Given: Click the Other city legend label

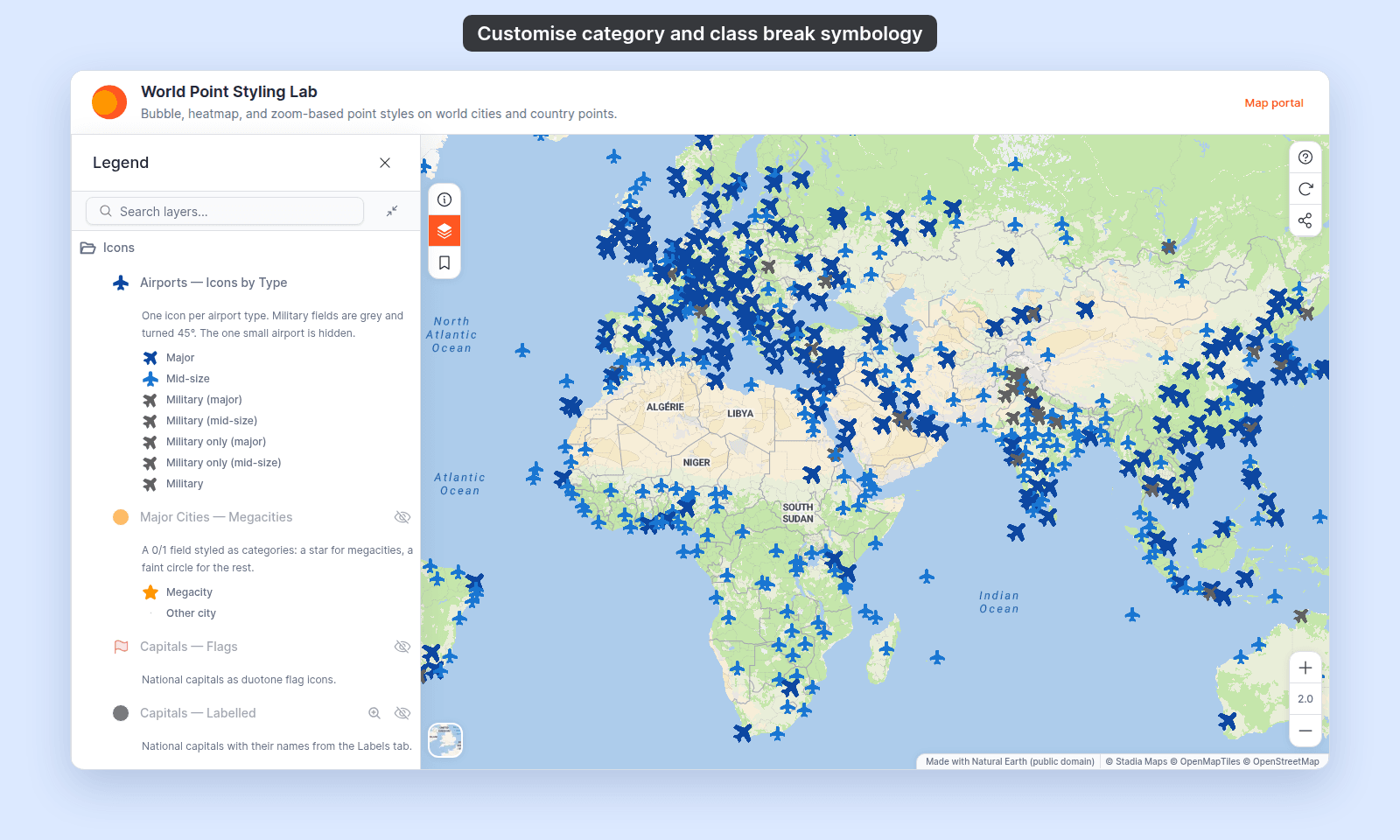Looking at the screenshot, I should (x=191, y=613).
